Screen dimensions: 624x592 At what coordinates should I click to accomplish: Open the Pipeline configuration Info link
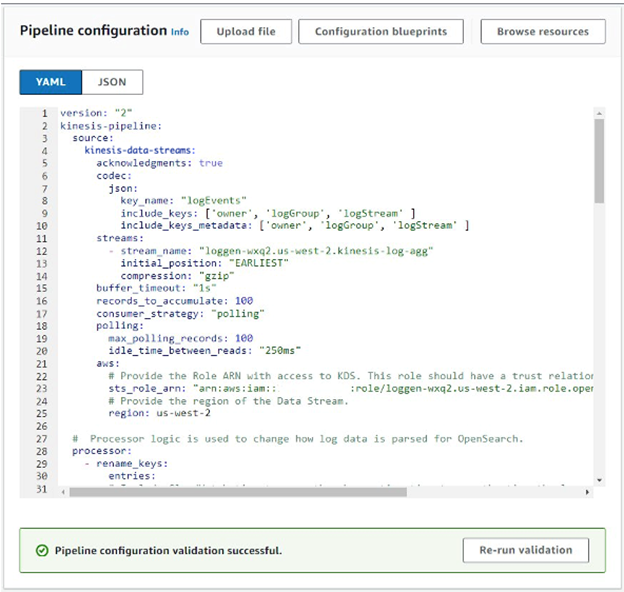180,32
